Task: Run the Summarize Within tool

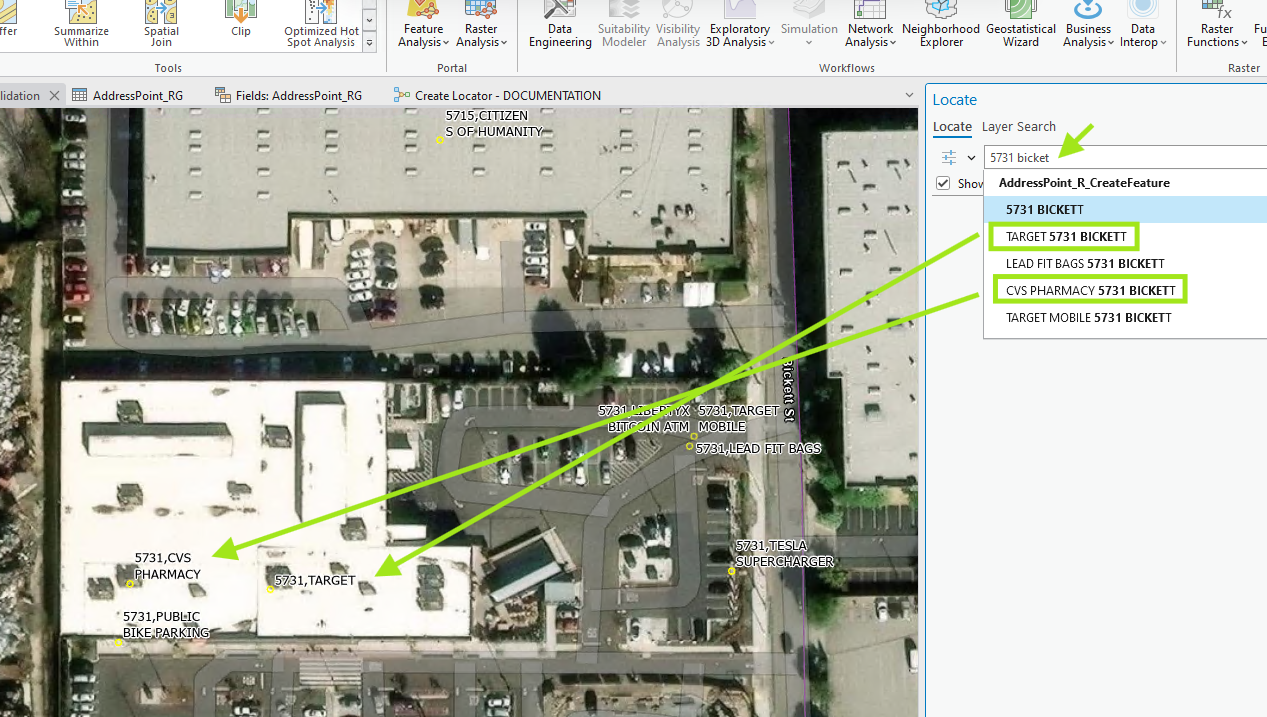Action: 81,23
